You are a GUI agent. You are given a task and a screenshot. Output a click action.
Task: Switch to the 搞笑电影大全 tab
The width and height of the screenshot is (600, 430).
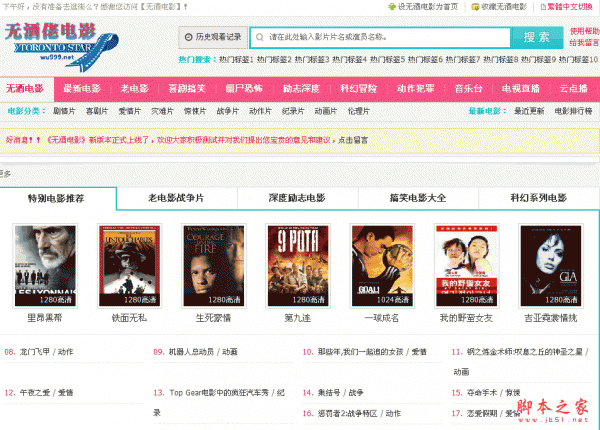(418, 198)
